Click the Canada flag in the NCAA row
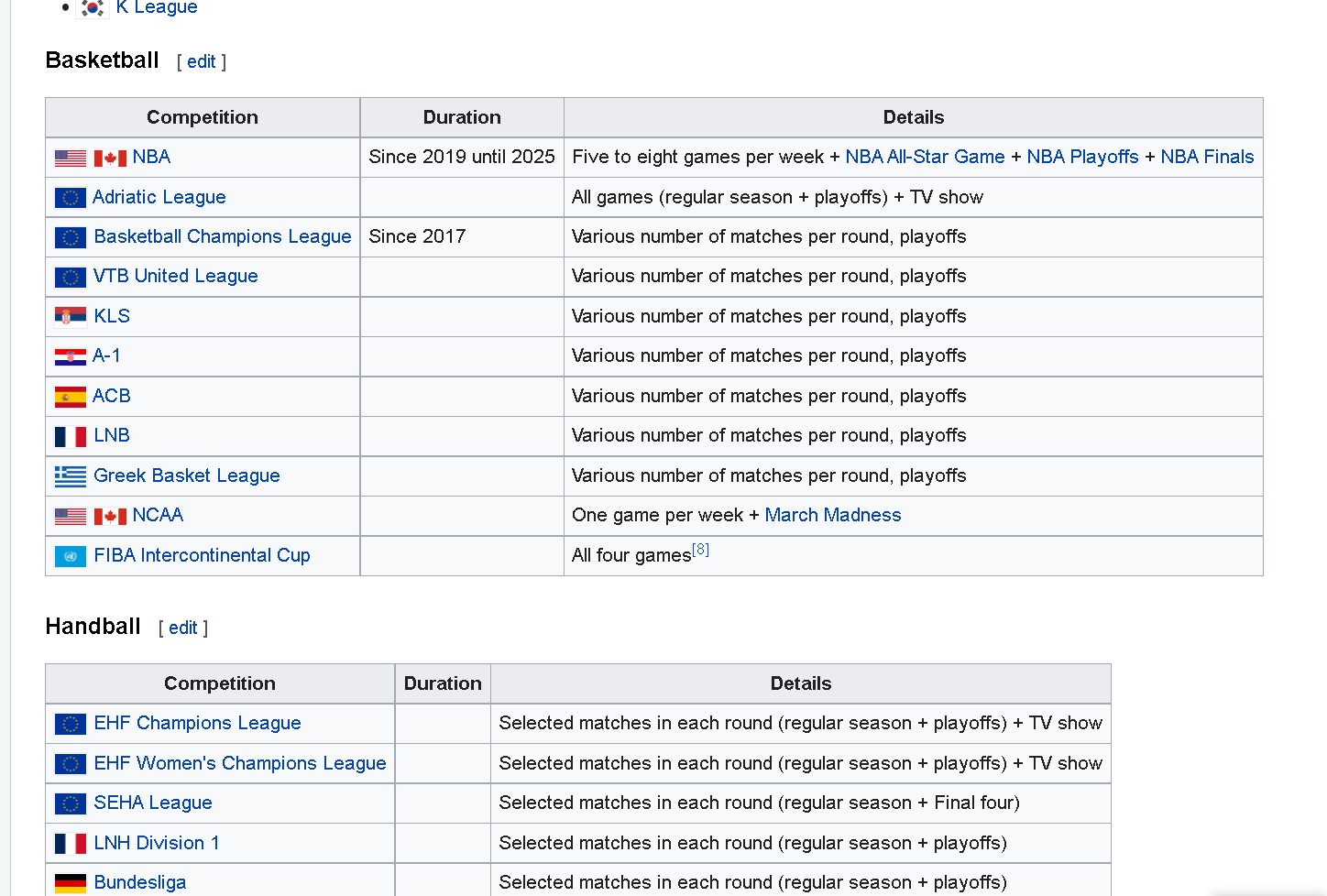1327x896 pixels. coord(110,517)
